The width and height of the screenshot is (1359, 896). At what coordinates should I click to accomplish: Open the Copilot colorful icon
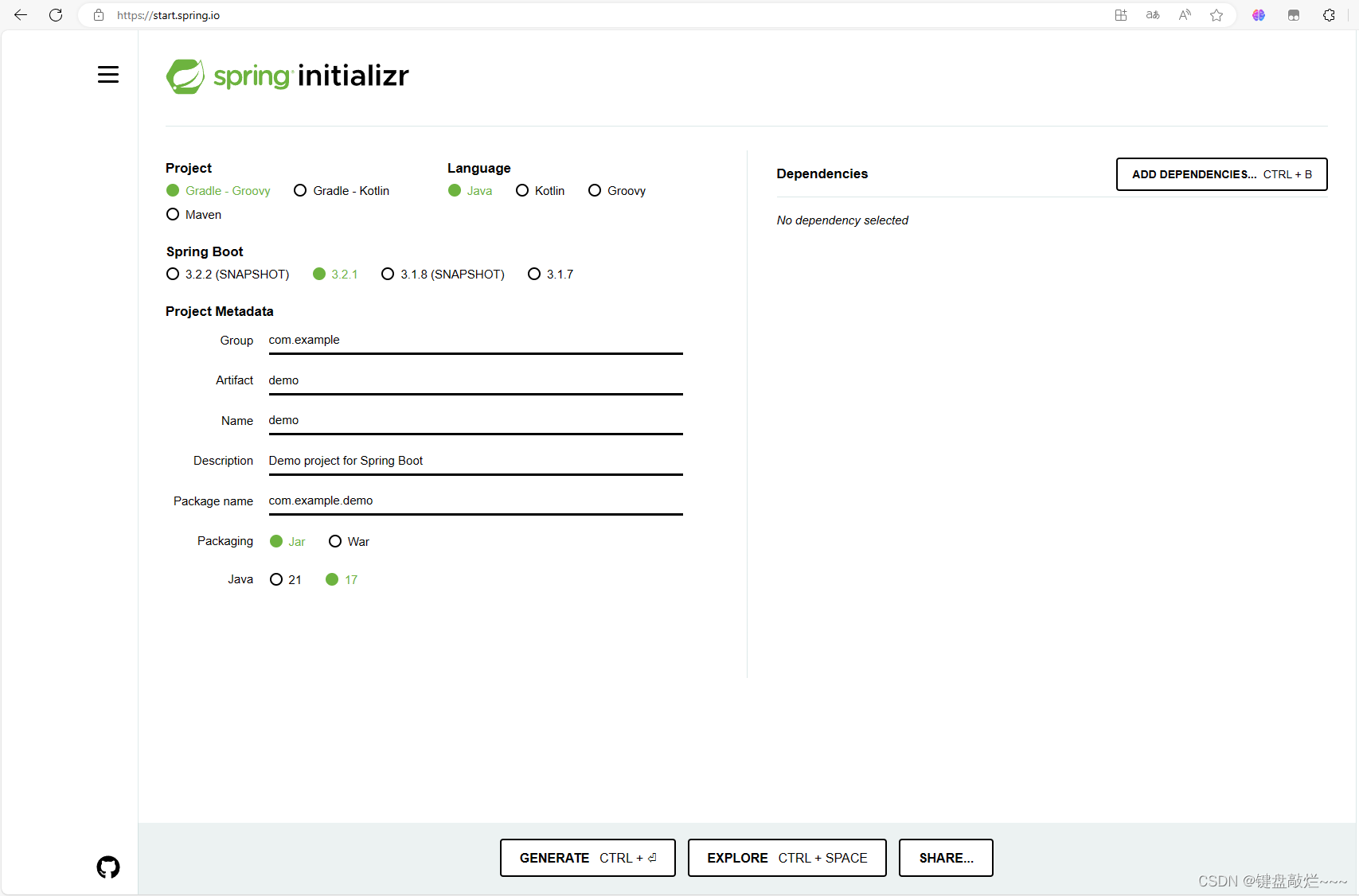(x=1259, y=15)
